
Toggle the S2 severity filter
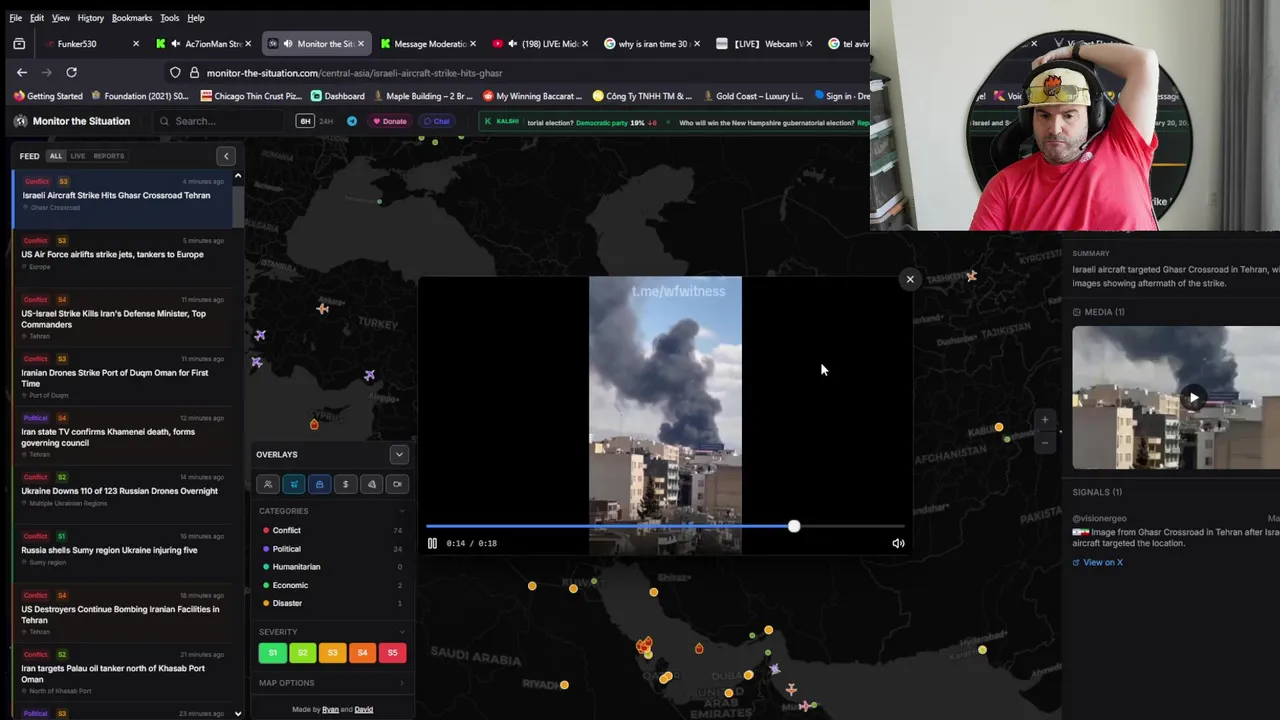(302, 653)
